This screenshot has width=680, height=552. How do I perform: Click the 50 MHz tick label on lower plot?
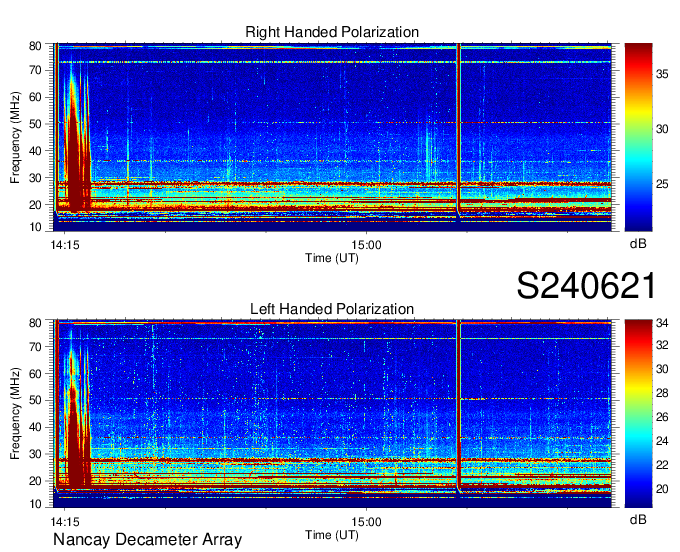(x=35, y=400)
